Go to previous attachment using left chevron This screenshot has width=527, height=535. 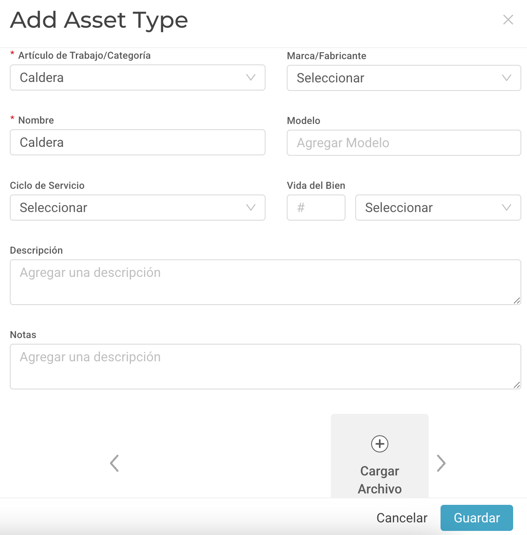click(115, 463)
